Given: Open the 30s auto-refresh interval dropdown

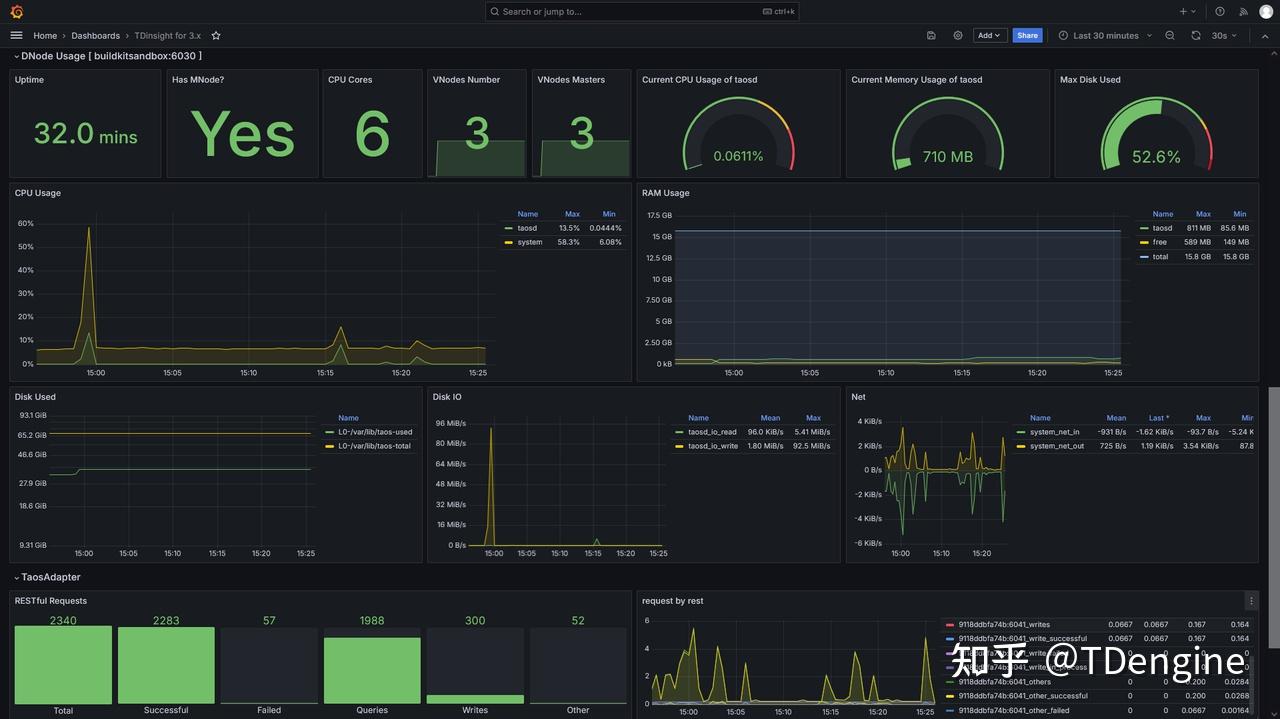Looking at the screenshot, I should [1221, 35].
